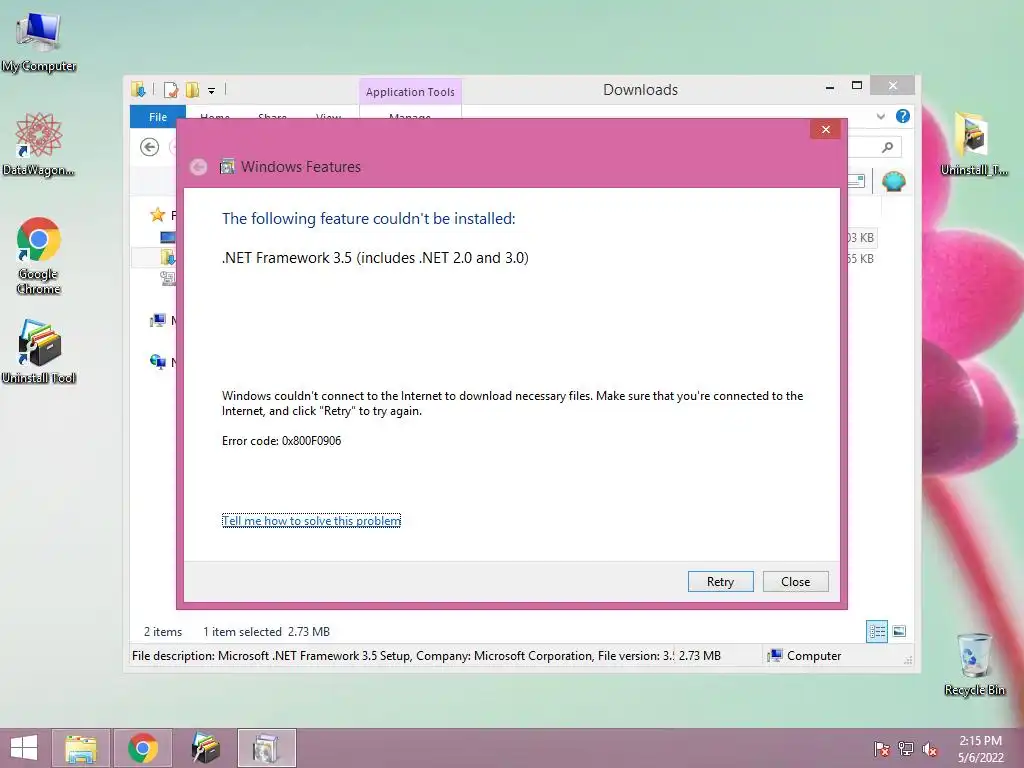1024x768 pixels.
Task: Open 'Tell me how to solve this problem' link
Action: 312,520
